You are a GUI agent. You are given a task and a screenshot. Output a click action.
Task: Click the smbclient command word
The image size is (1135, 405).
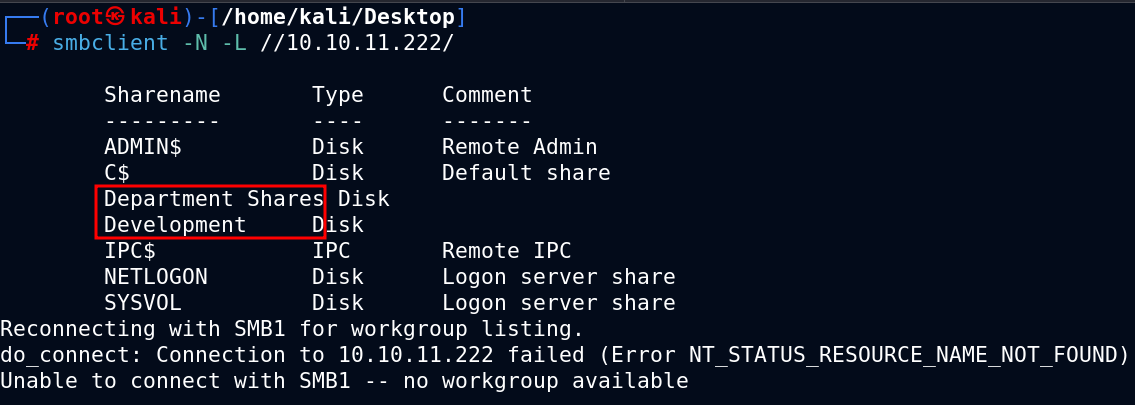coord(110,43)
